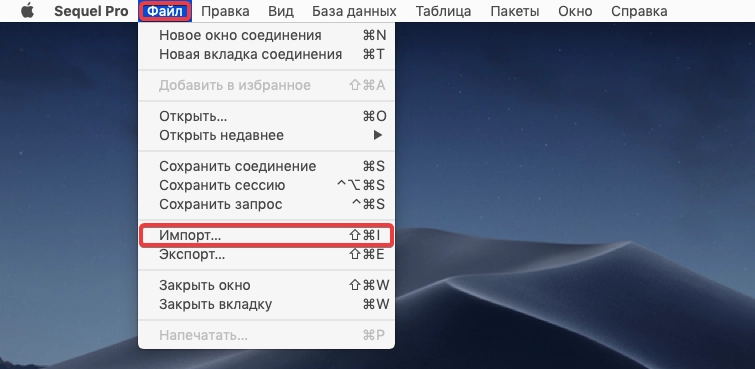Close the open Файл menu
The height and width of the screenshot is (369, 755).
coord(165,11)
